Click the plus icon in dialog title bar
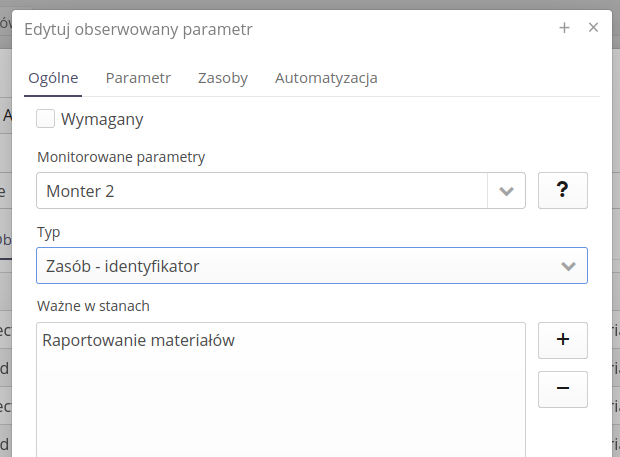The width and height of the screenshot is (620, 457). click(x=564, y=28)
